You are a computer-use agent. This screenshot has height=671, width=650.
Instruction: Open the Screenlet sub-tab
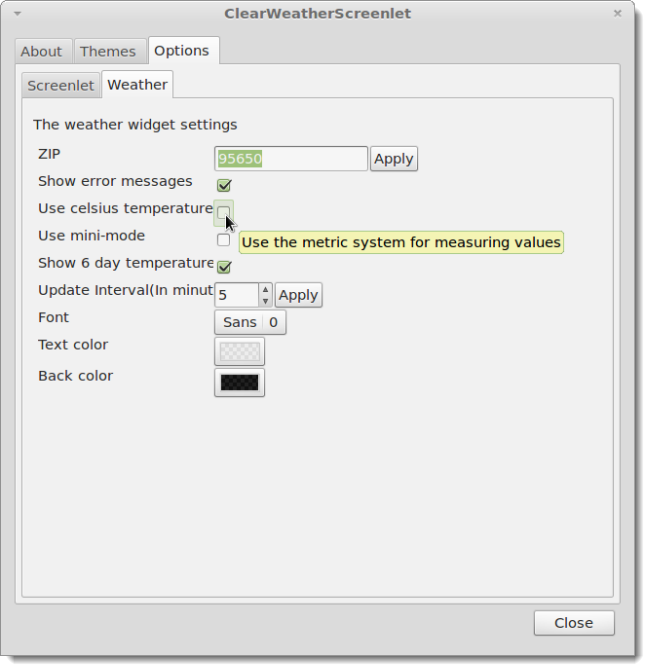coord(60,85)
